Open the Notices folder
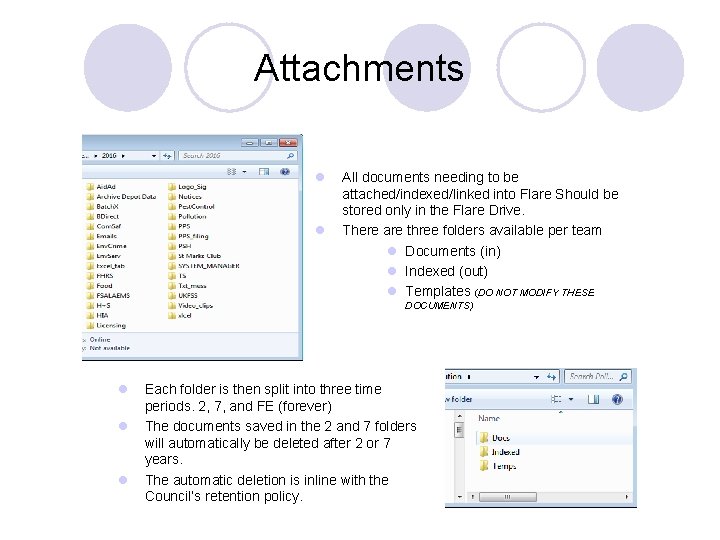 [185, 197]
